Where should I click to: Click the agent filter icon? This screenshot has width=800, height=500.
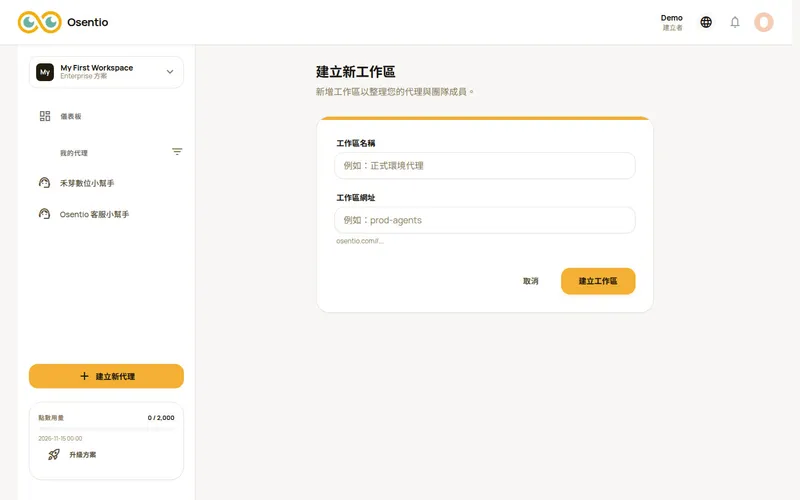(177, 152)
